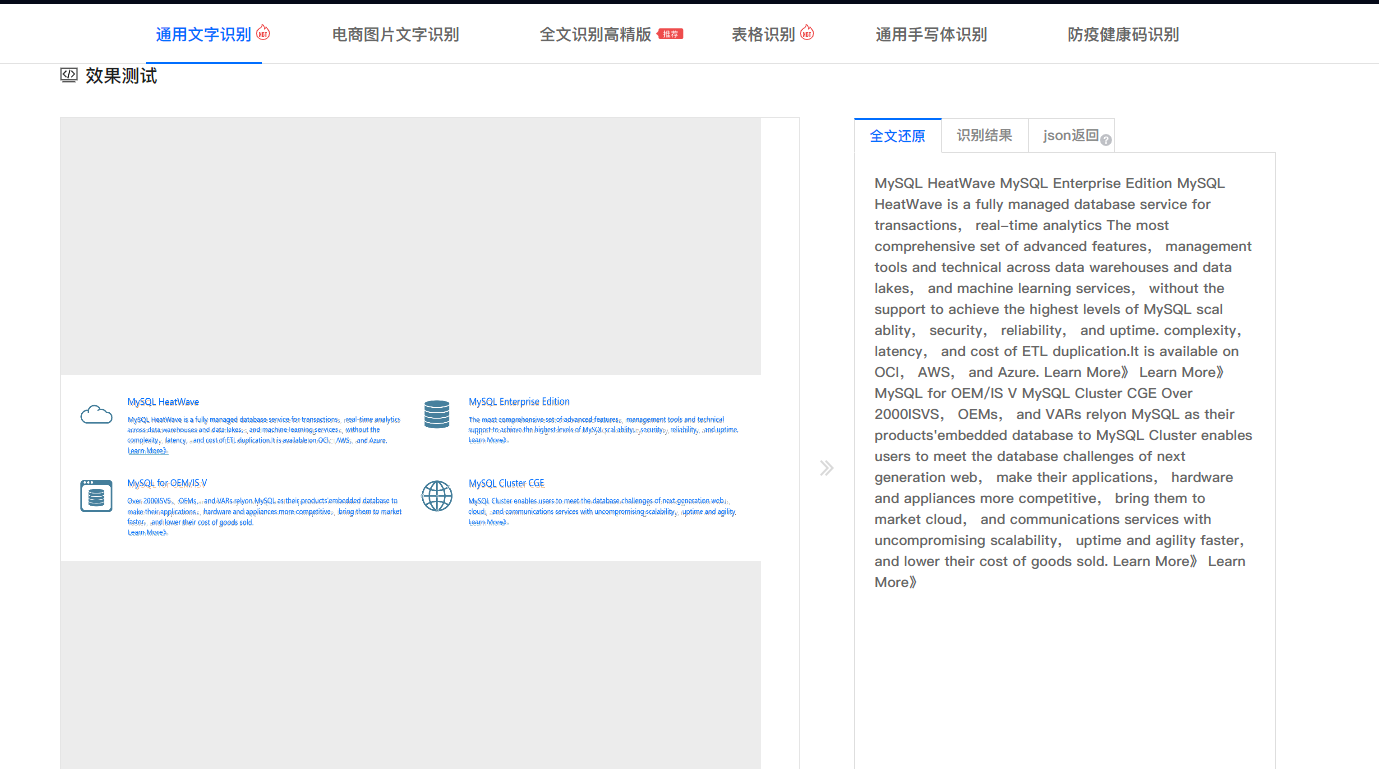Image resolution: width=1379 pixels, height=769 pixels.
Task: Click Learn More under MySQL Enterprise Edition
Action: tap(488, 440)
